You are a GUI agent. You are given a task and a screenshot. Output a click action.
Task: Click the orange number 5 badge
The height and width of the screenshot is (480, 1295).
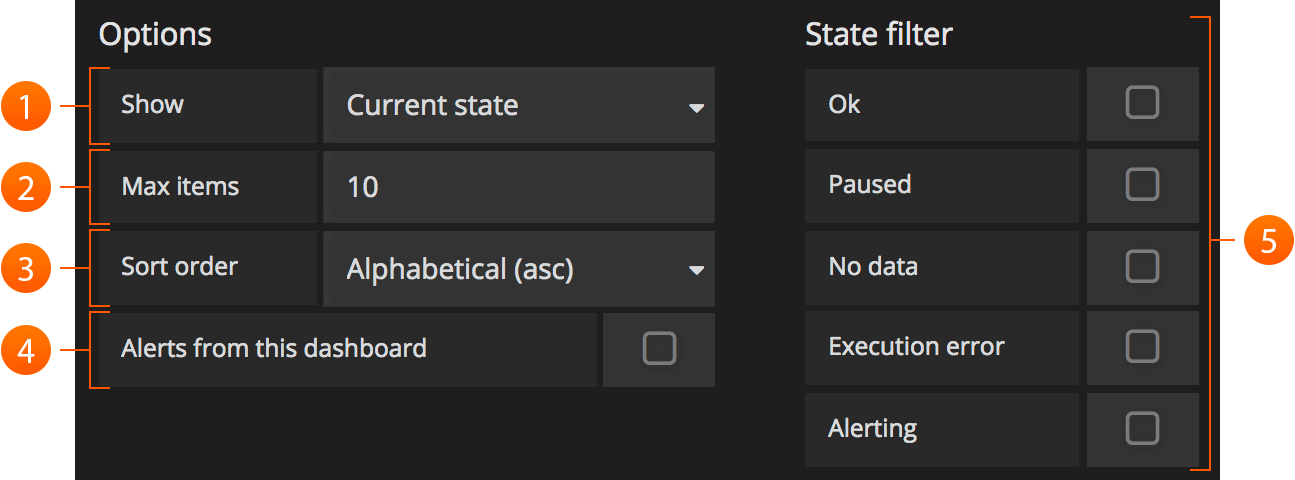pyautogui.click(x=1269, y=242)
